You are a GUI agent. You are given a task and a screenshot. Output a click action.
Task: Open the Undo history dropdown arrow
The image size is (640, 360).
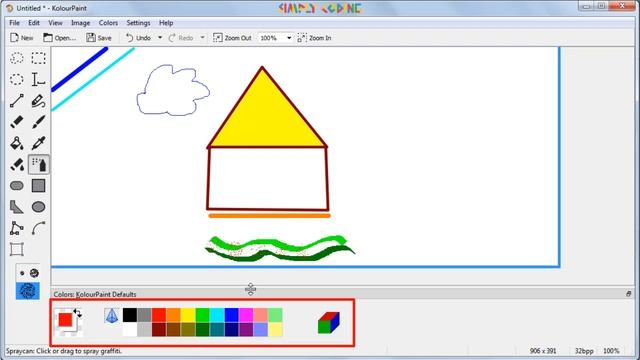click(160, 38)
